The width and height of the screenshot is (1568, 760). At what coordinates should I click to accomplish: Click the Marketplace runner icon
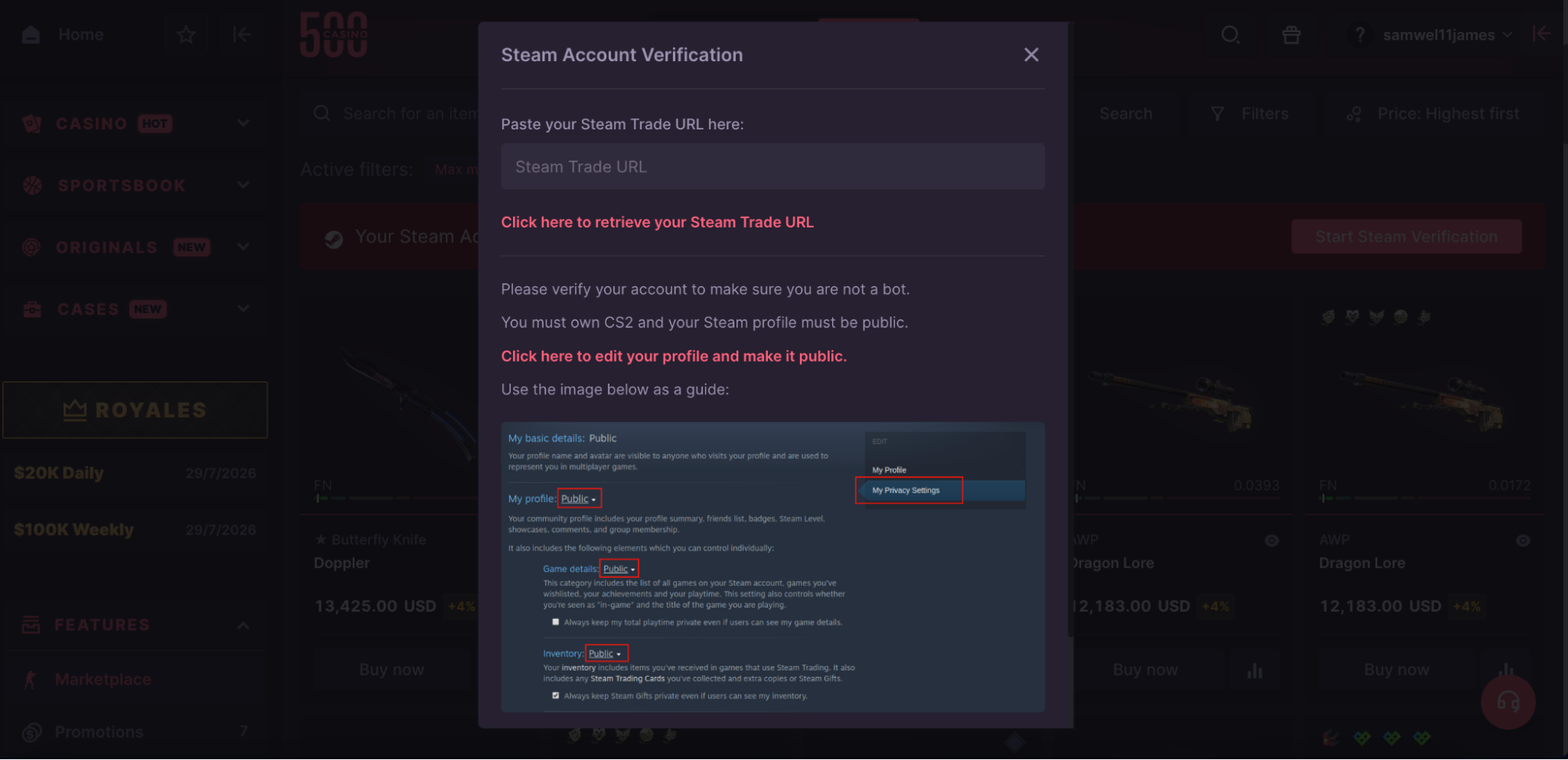31,679
